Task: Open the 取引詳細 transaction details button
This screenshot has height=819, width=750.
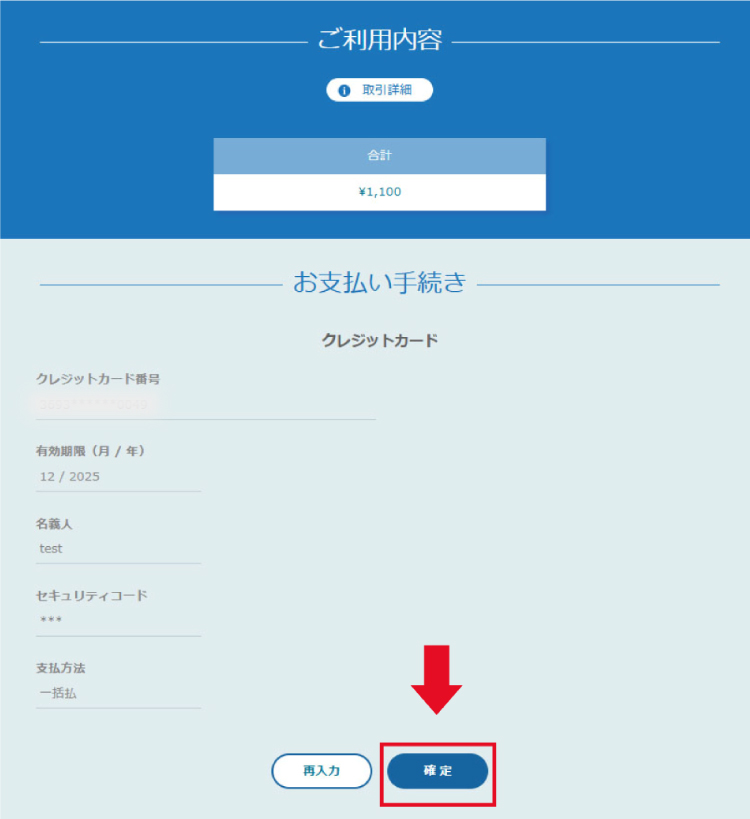Action: [380, 90]
